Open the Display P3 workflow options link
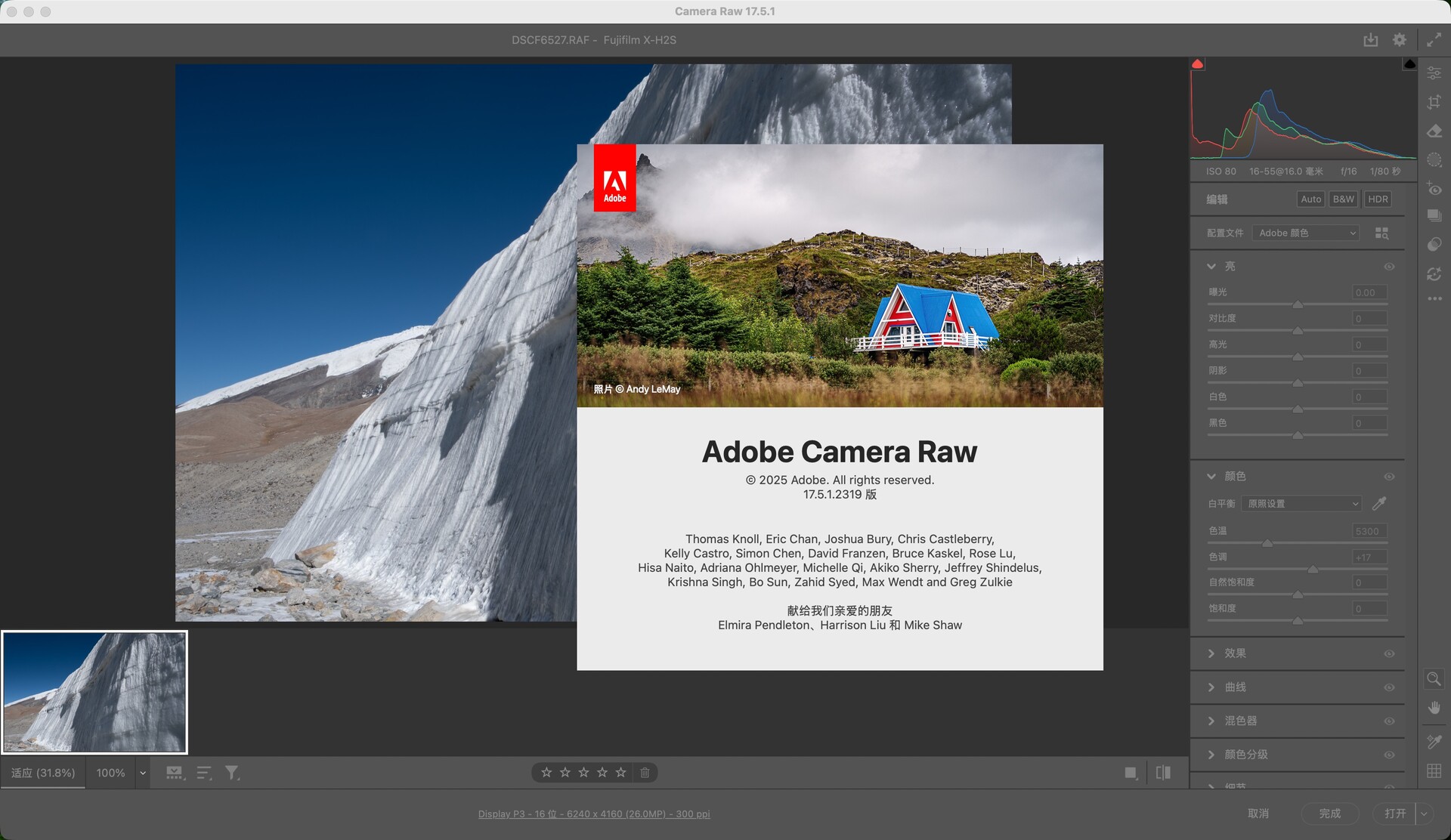 593,814
